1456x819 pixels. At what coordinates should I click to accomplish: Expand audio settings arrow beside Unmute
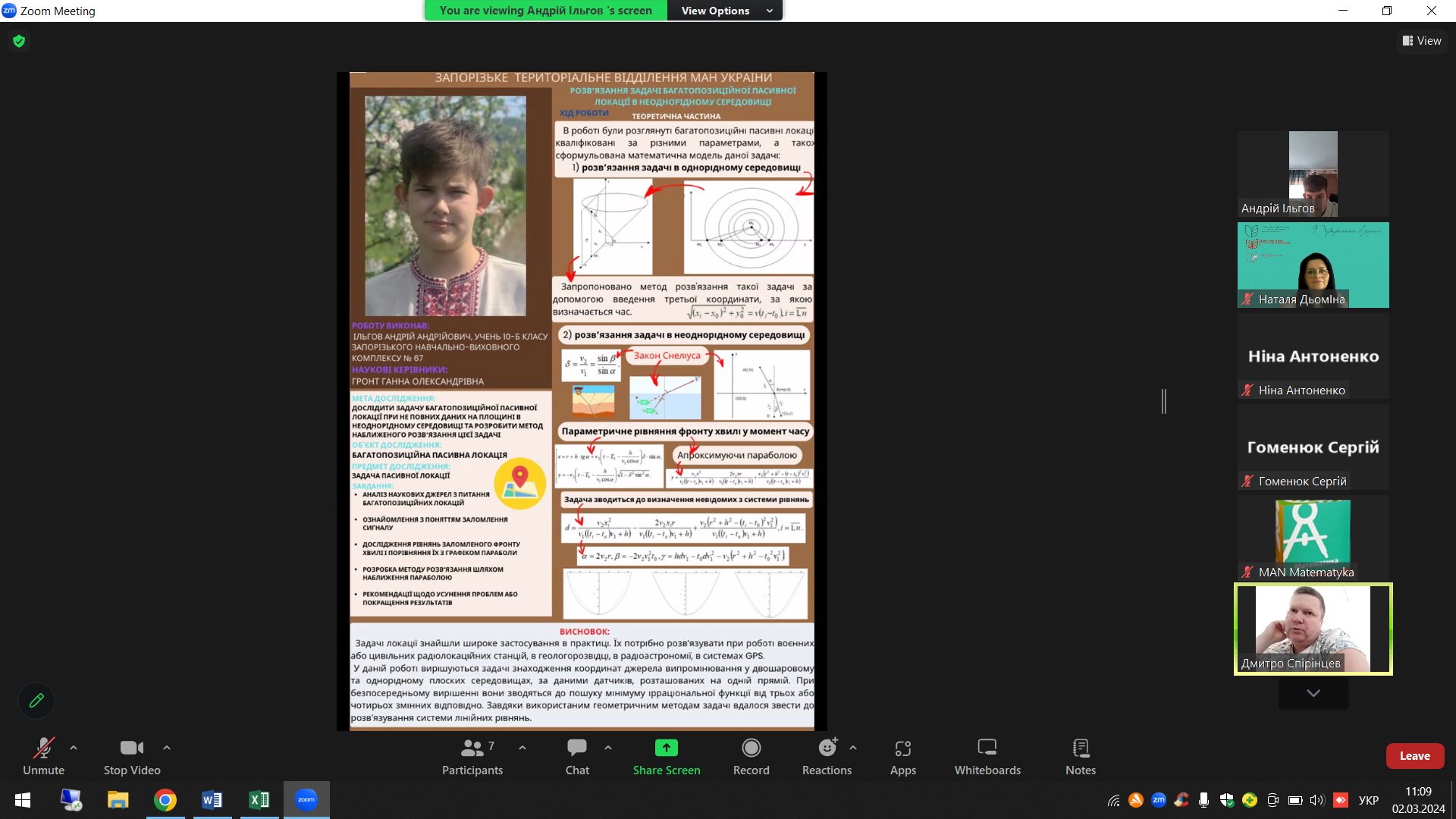[74, 748]
